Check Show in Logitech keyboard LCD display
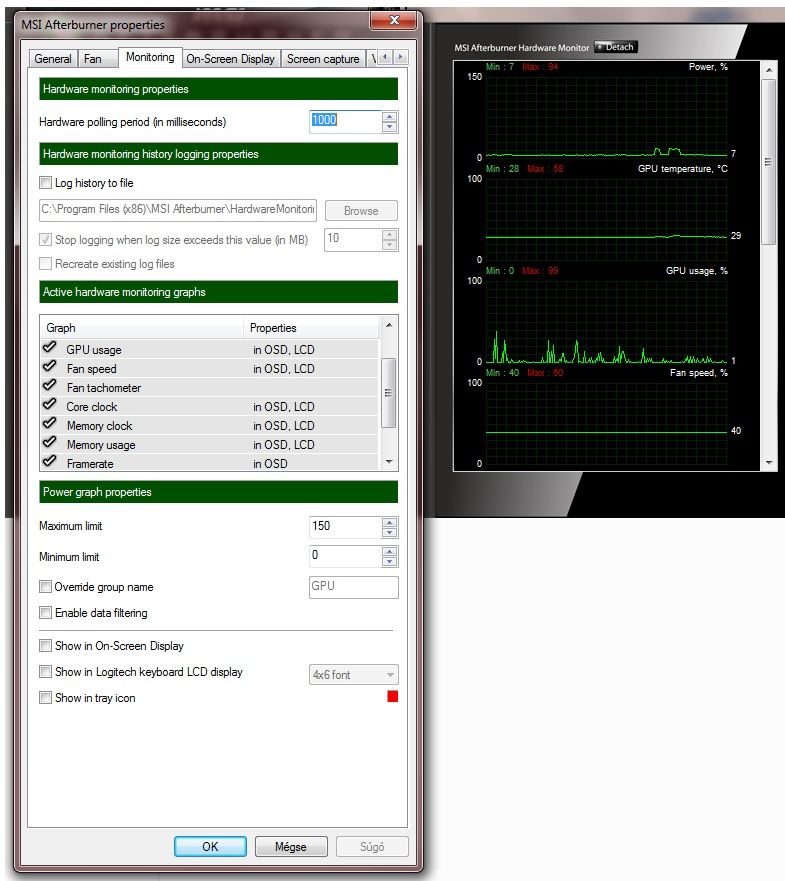Viewport: 785px width, 881px height. [x=46, y=671]
